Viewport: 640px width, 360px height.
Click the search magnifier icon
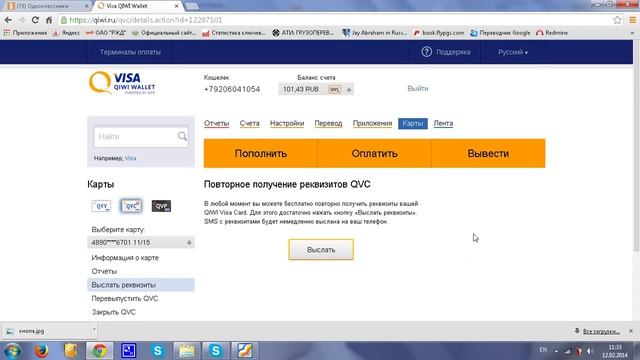(x=182, y=136)
